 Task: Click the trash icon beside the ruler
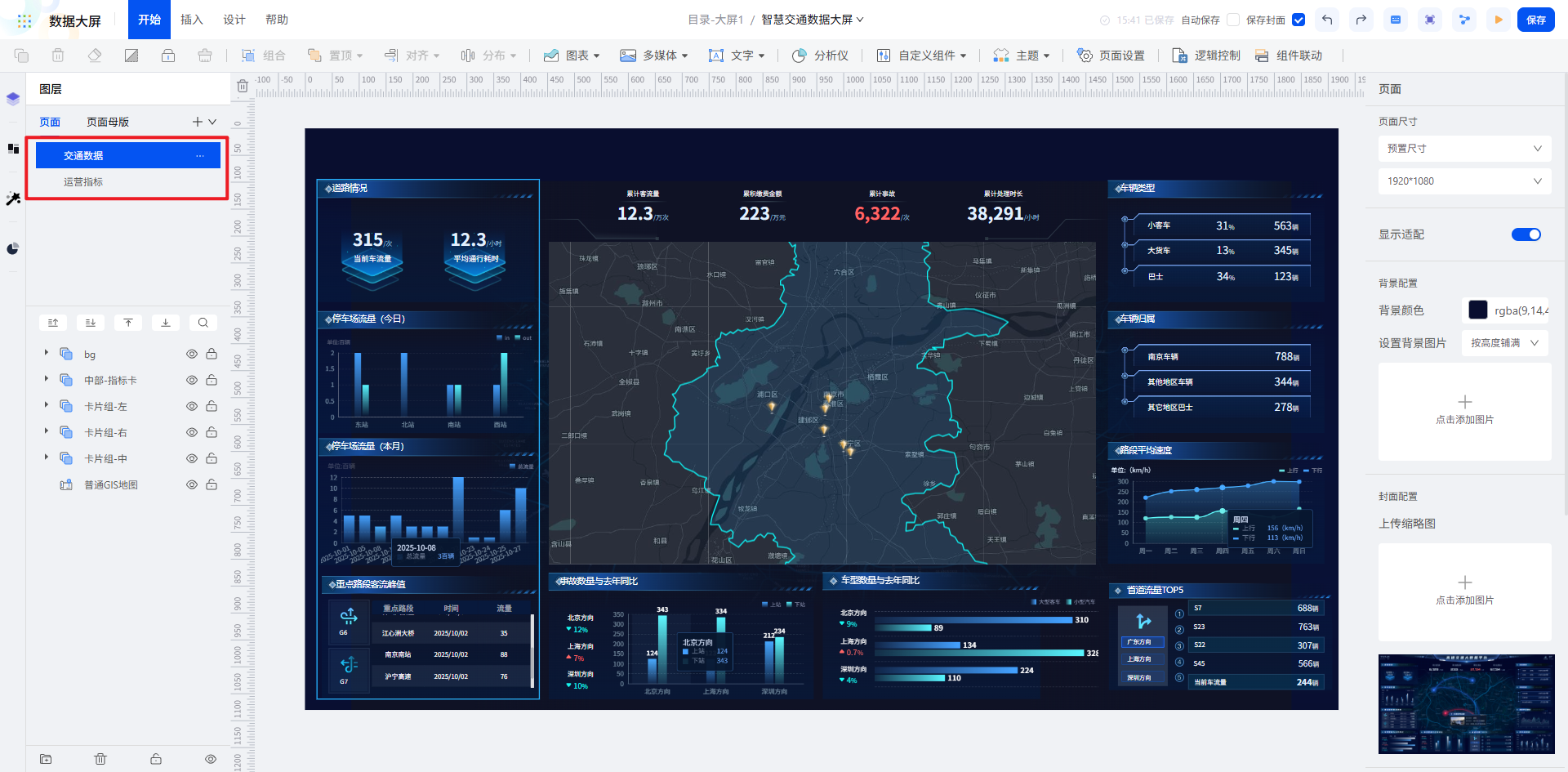click(243, 86)
